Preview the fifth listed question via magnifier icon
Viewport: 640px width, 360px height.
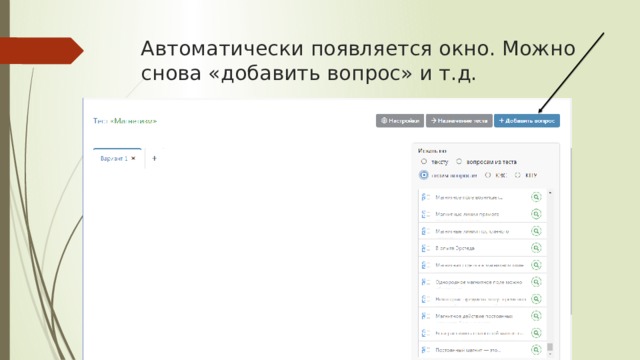tap(536, 265)
